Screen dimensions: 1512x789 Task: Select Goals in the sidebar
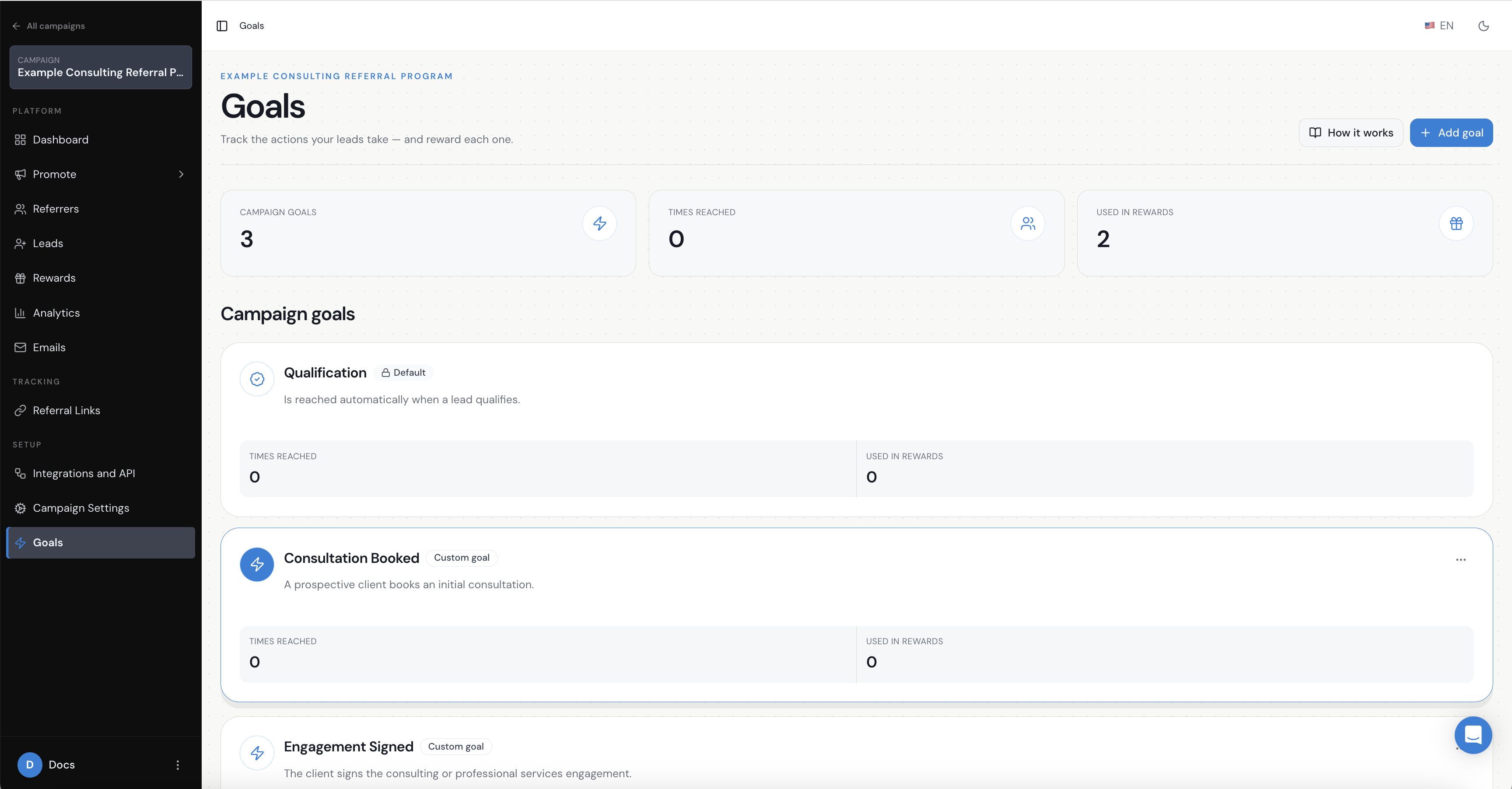pos(100,543)
